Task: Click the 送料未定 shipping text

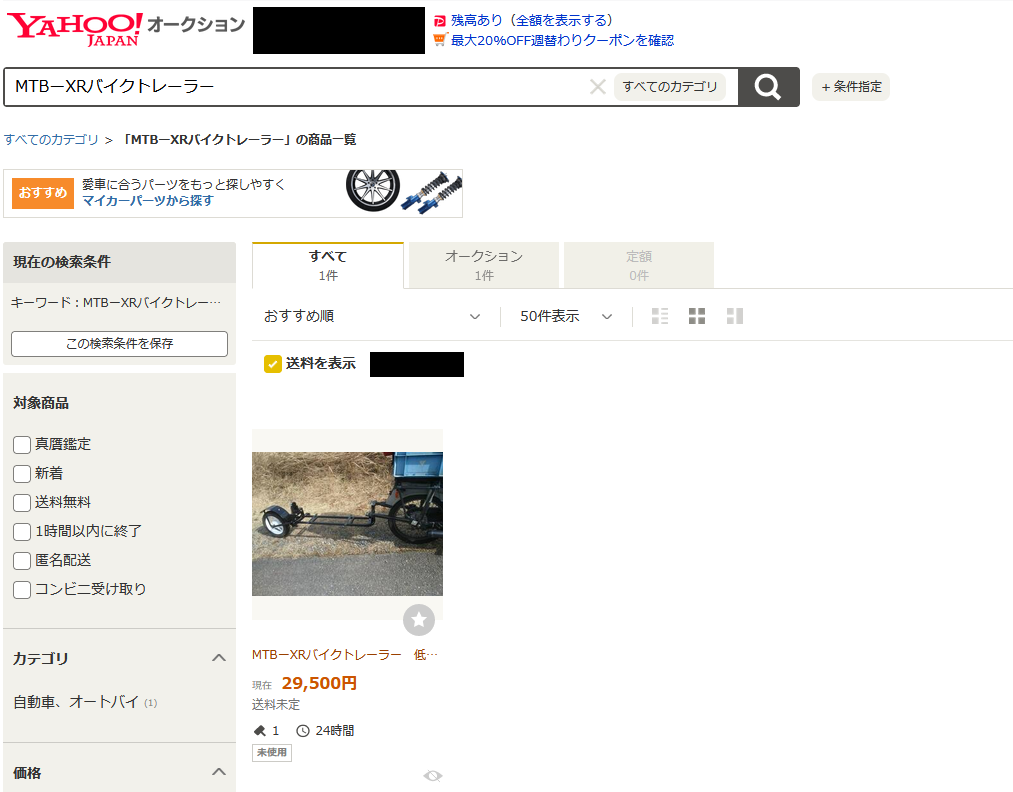Action: 276,705
